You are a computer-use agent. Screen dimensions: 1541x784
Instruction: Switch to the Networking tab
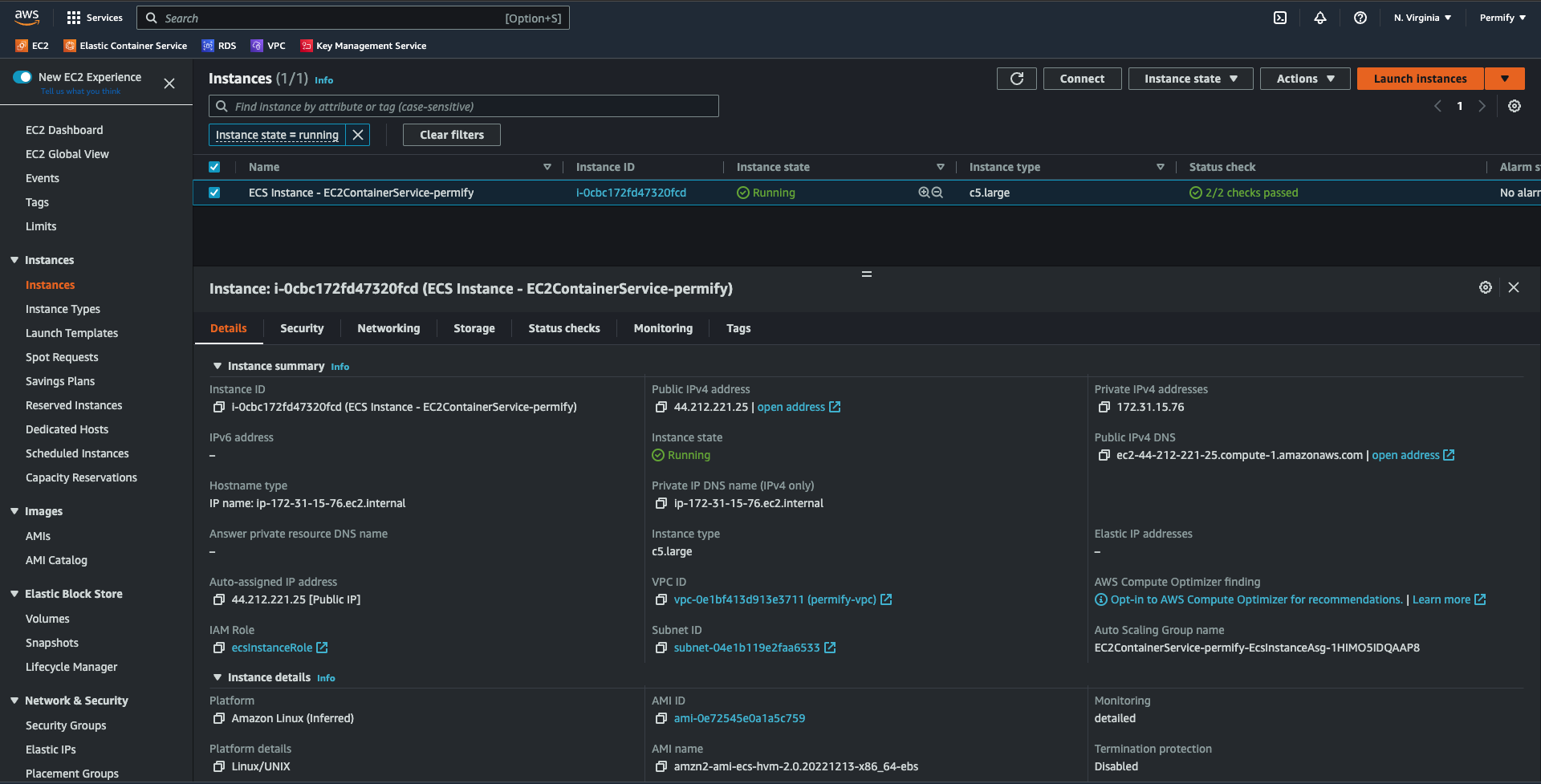(x=388, y=328)
